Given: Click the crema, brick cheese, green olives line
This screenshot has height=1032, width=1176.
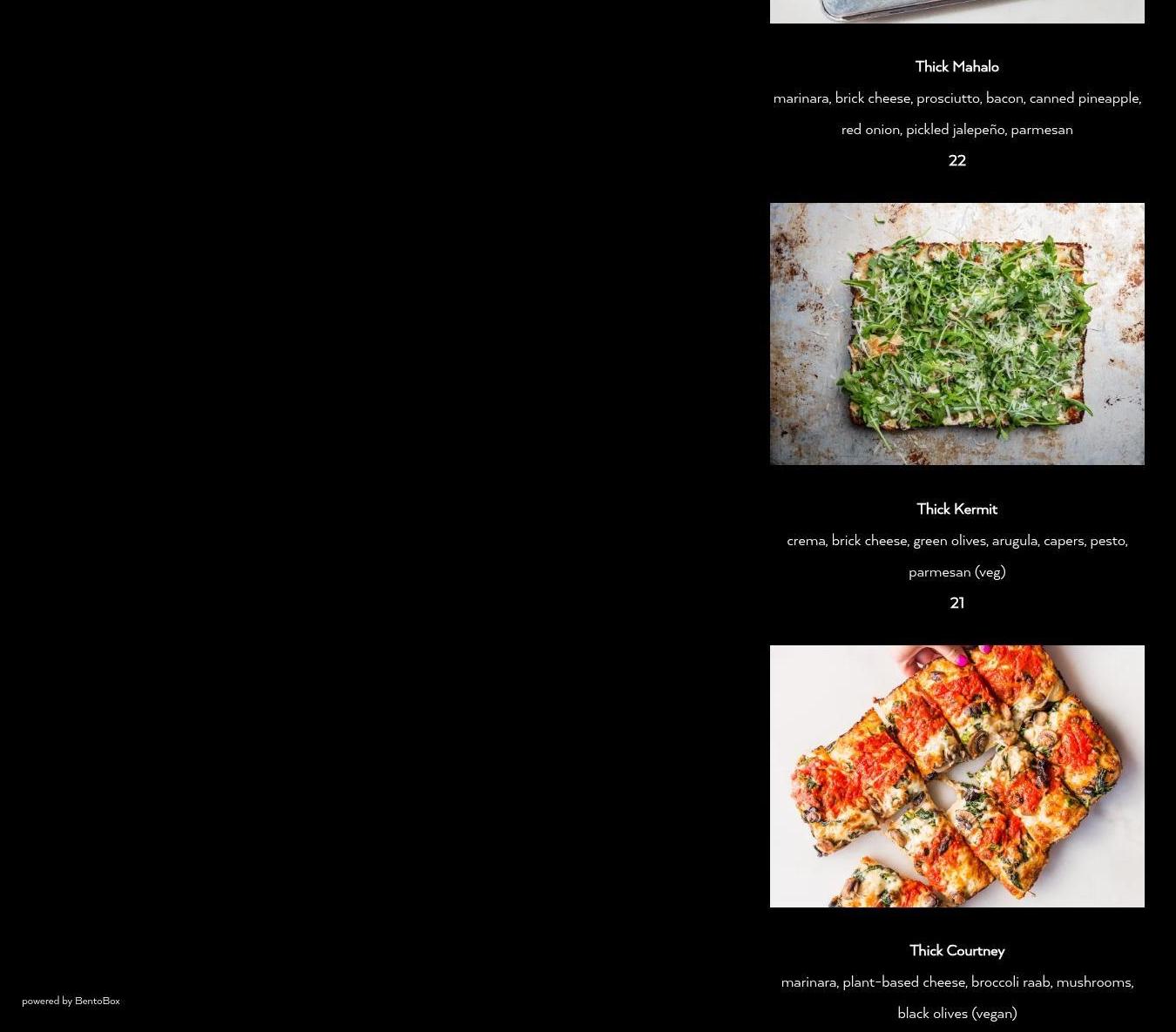Looking at the screenshot, I should coord(956,540).
